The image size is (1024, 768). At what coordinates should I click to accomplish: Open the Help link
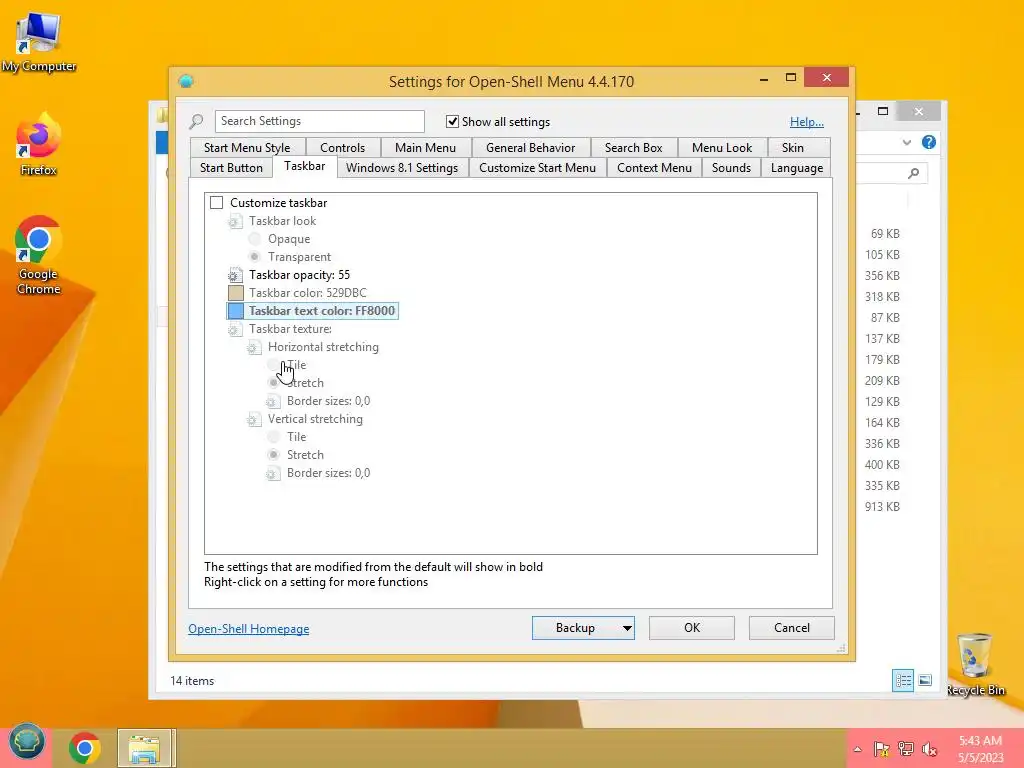pos(807,122)
